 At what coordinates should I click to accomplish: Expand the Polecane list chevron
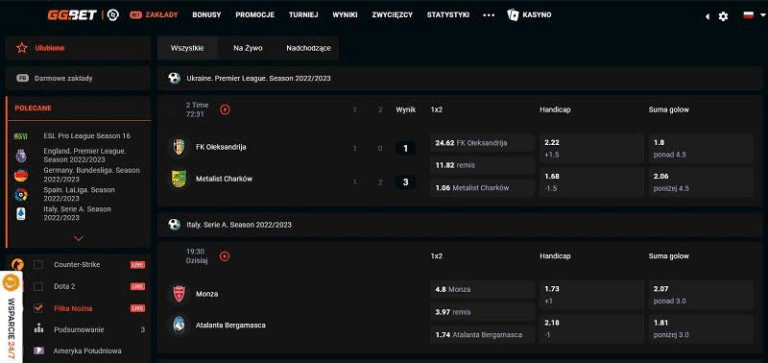point(78,239)
